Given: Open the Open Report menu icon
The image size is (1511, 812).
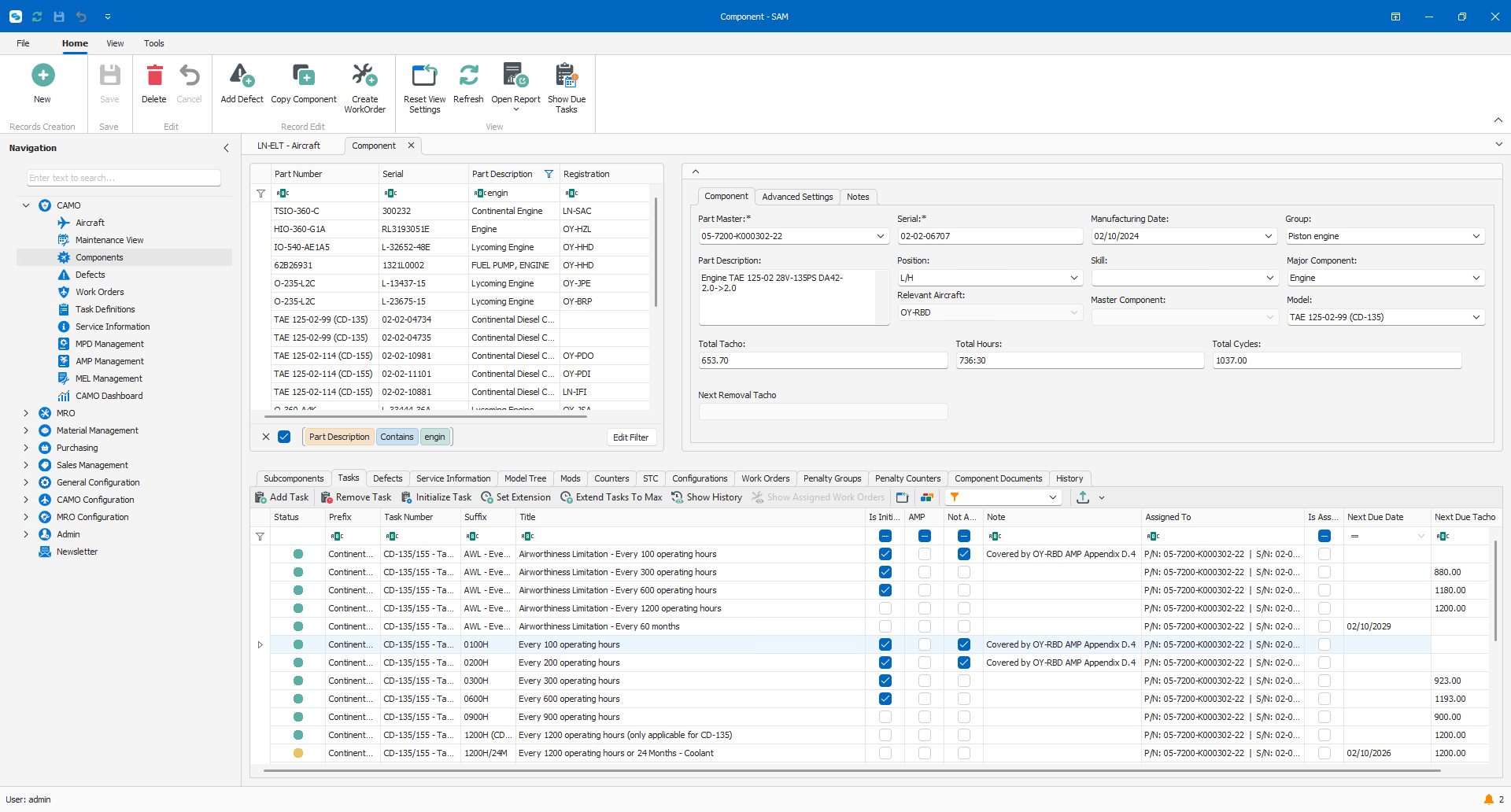Looking at the screenshot, I should 515,76.
